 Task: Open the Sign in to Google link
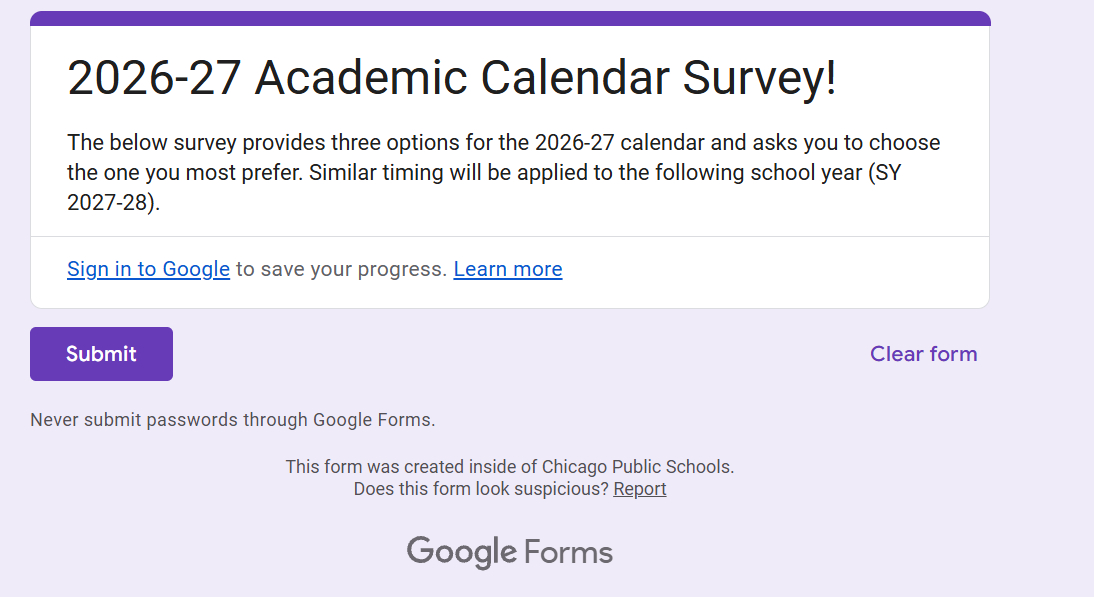pos(148,269)
